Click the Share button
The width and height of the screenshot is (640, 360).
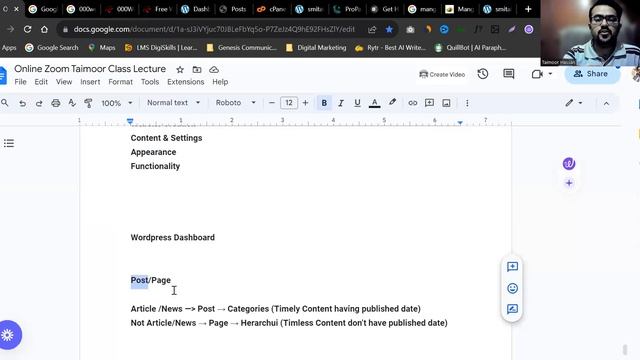coord(592,74)
